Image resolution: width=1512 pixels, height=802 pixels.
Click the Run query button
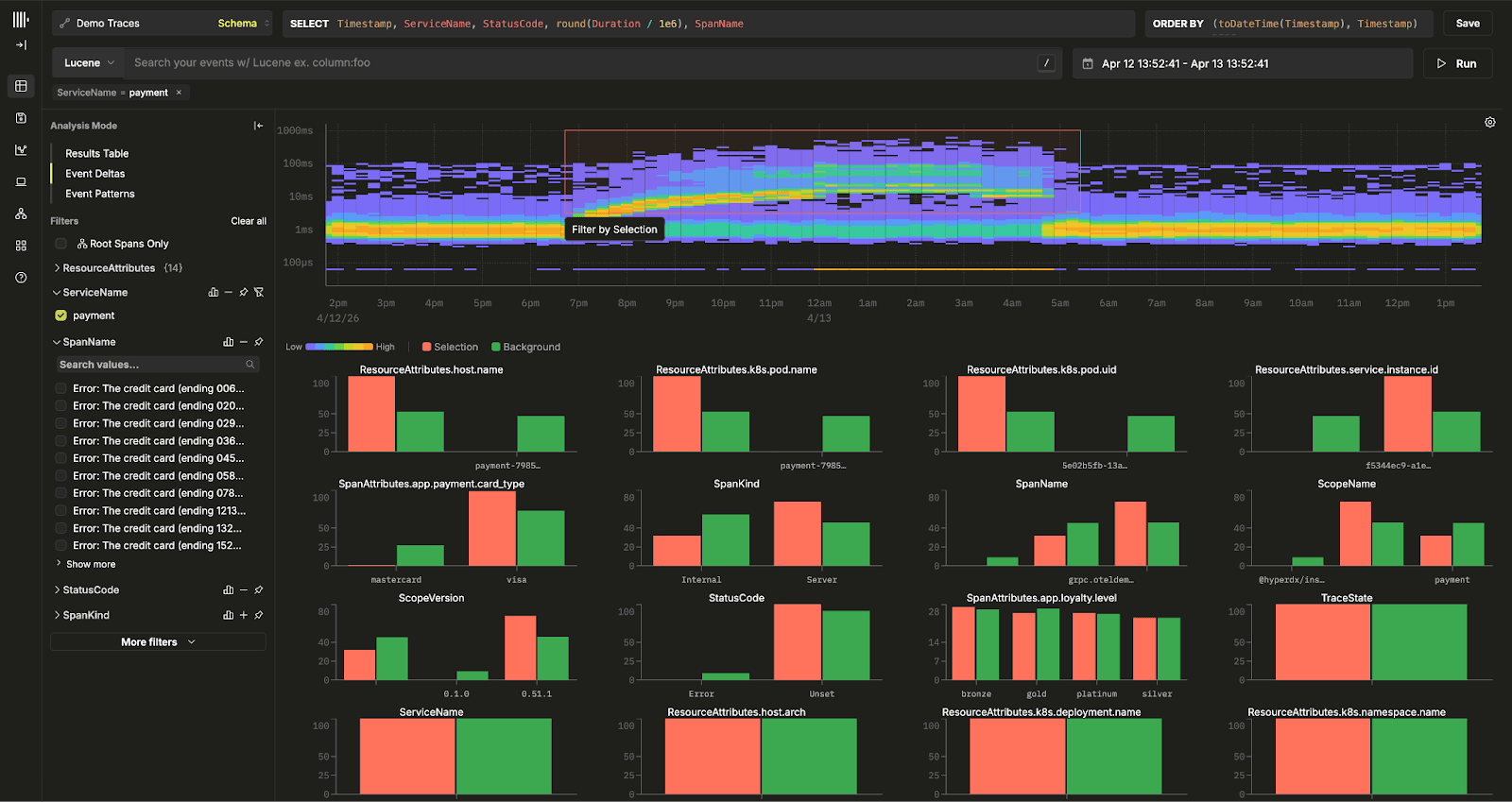(1456, 63)
